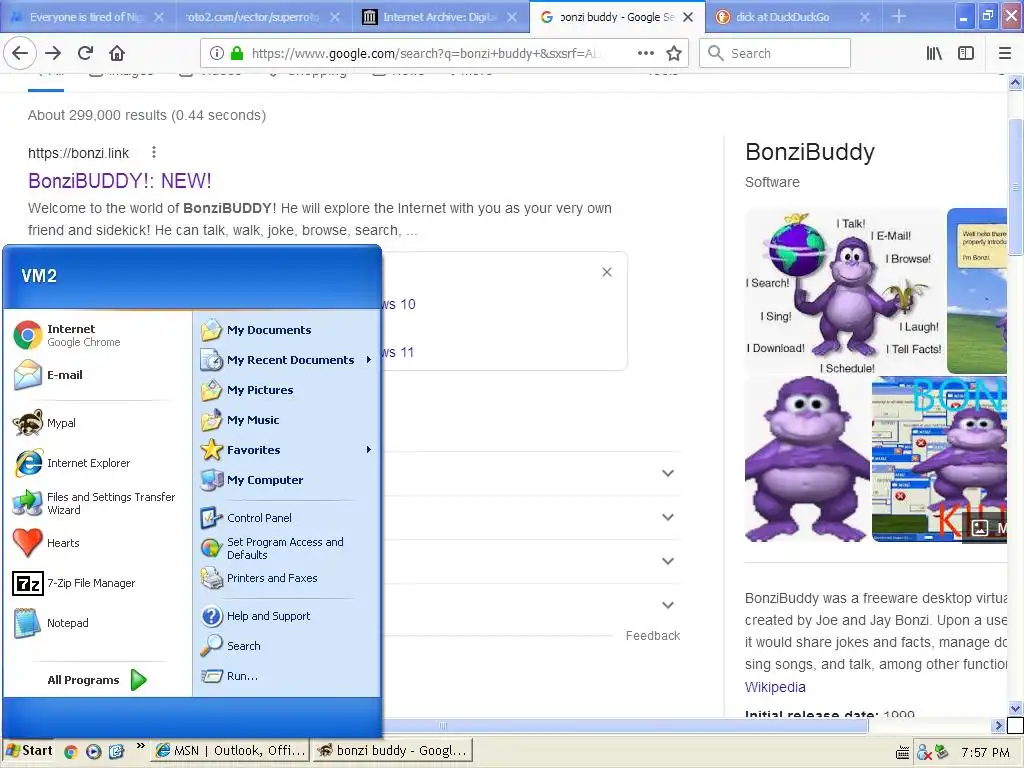Screen dimensions: 1024x768
Task: Open Wikipedia link in knowledge panel
Action: tap(775, 687)
